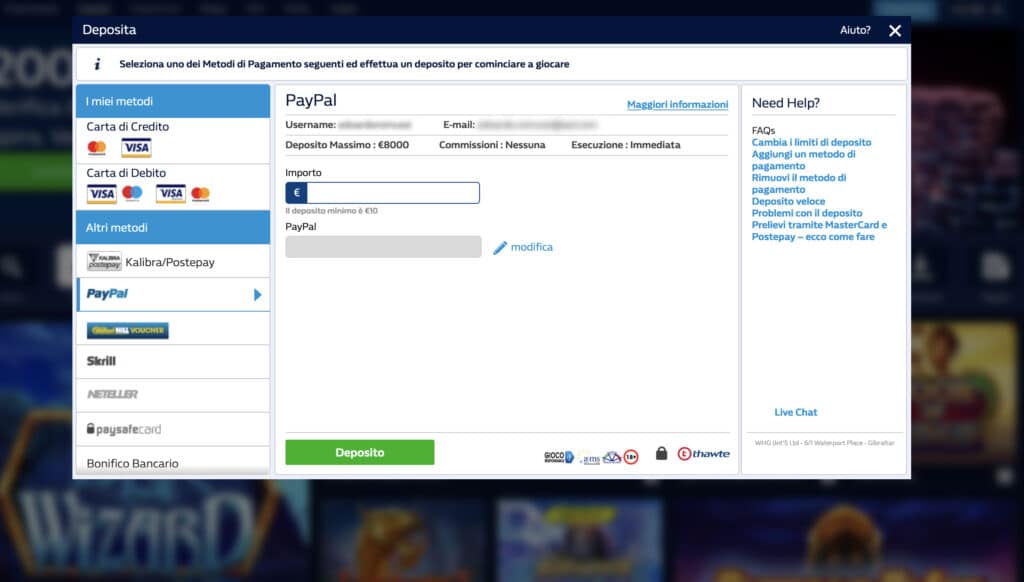Select Bonifico Bancario payment method
The image size is (1024, 582).
pos(173,462)
